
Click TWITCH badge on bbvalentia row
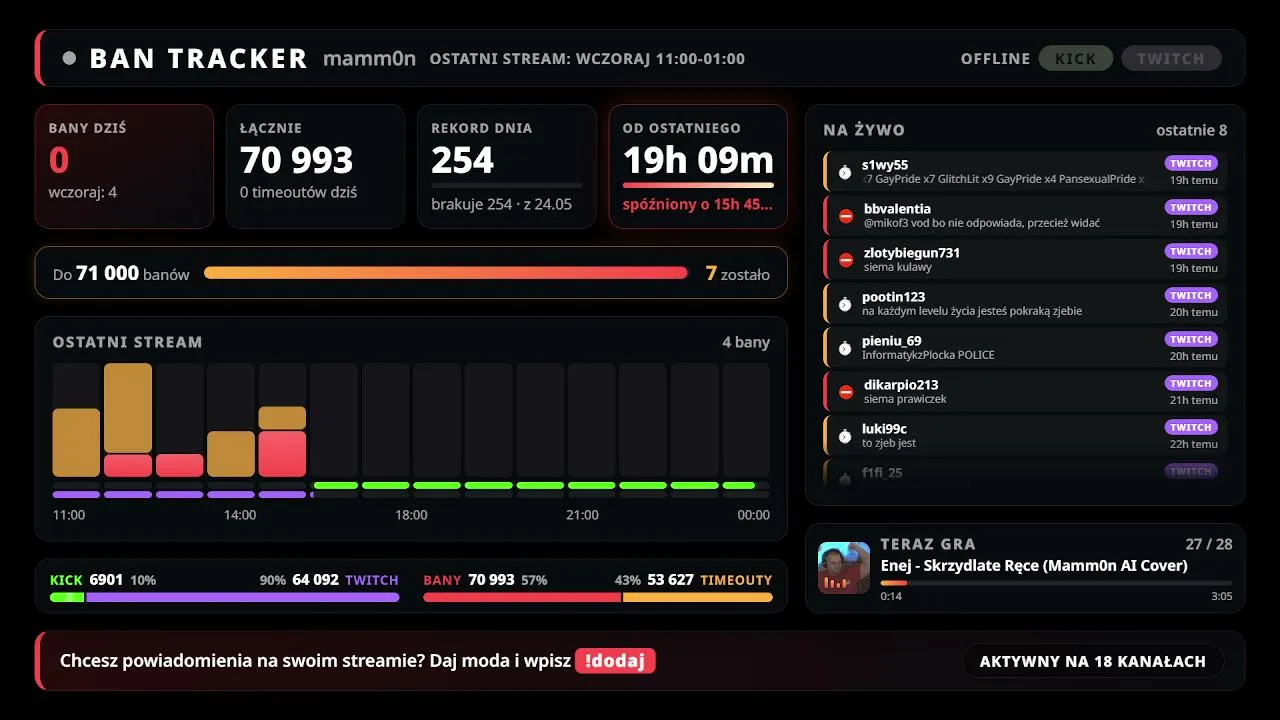click(1191, 207)
